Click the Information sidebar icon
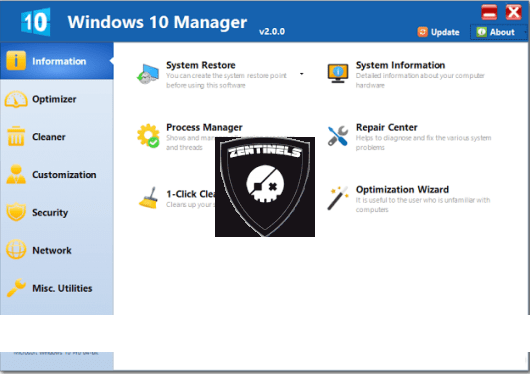Screen dimensions: 530x374 coord(16,61)
